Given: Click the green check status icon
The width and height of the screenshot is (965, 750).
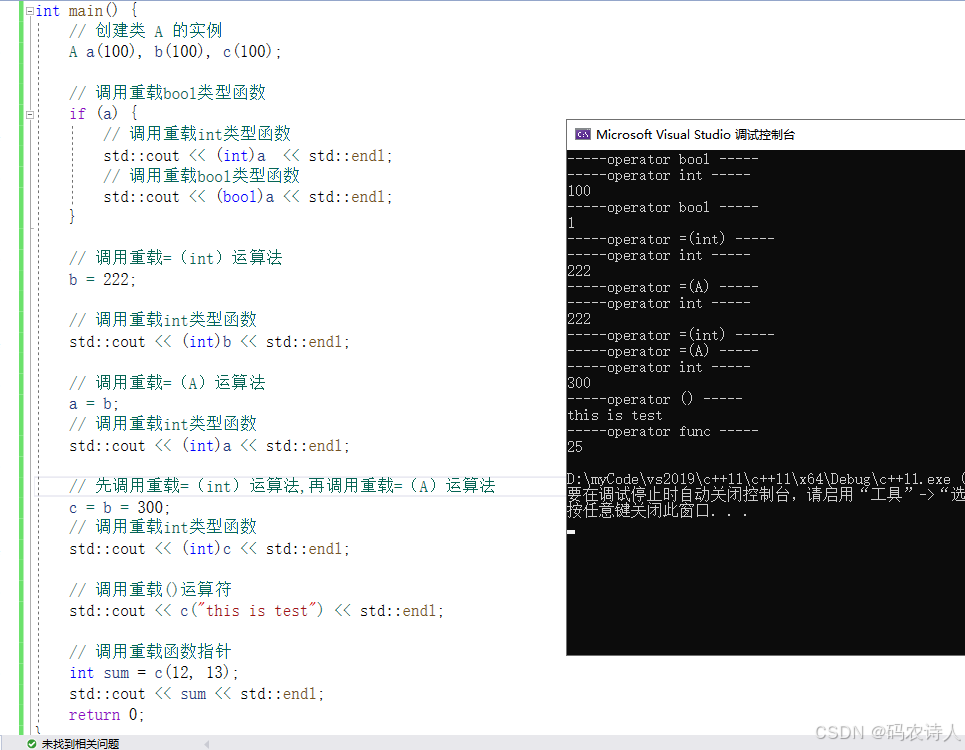Looking at the screenshot, I should click(x=31, y=743).
